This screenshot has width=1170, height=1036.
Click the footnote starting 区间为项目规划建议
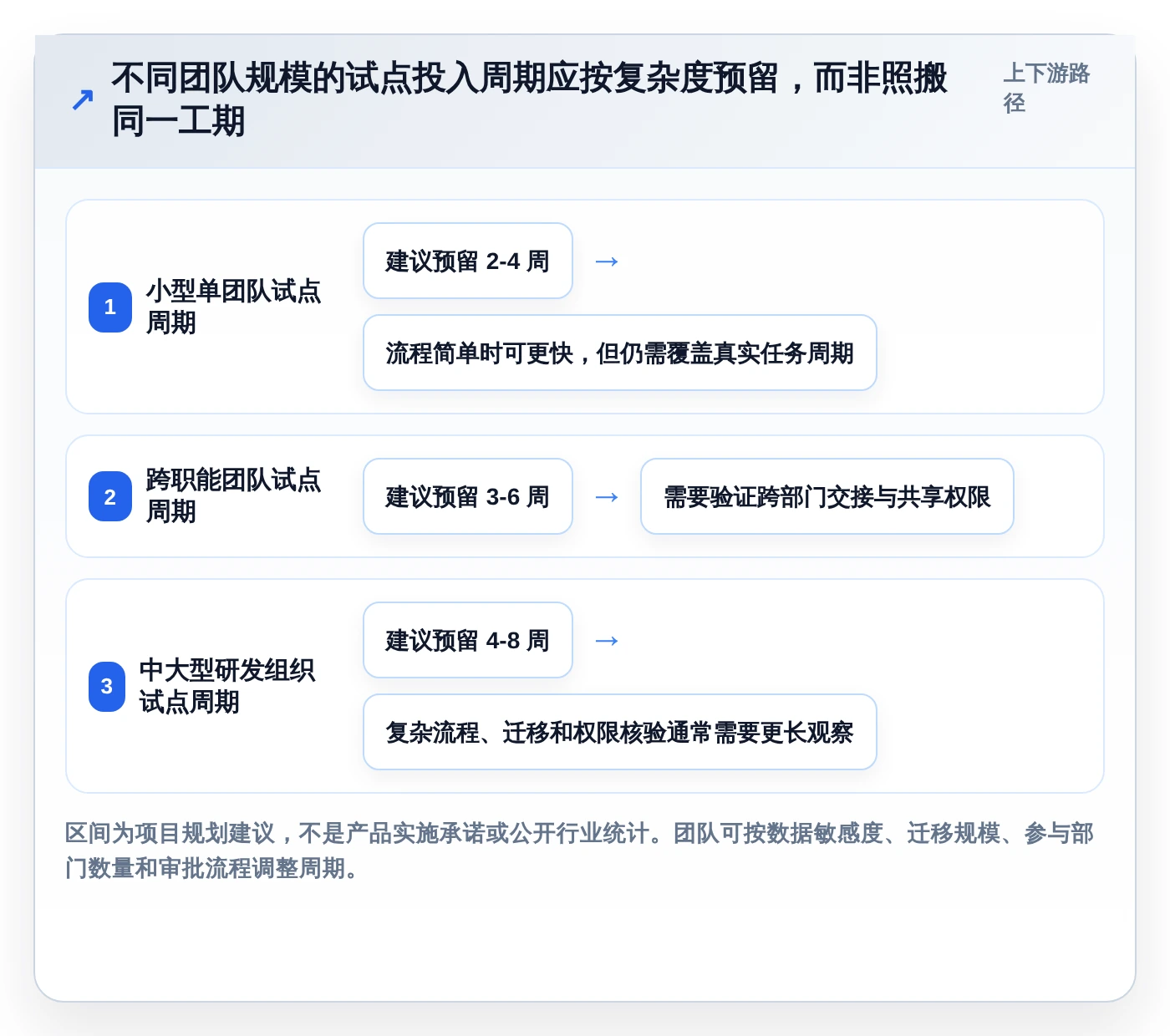click(579, 851)
